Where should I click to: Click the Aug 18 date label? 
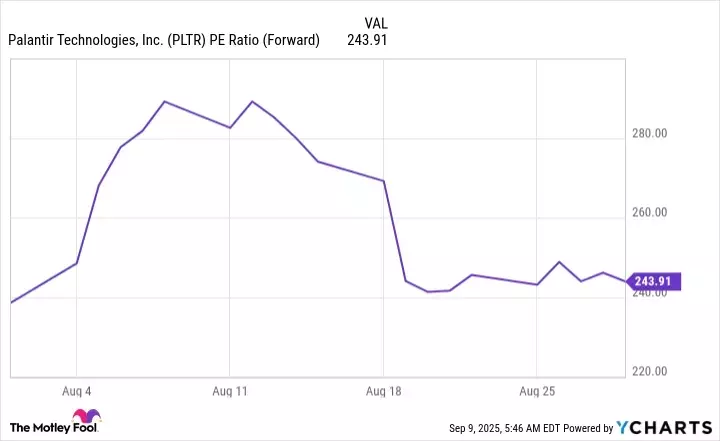[384, 390]
